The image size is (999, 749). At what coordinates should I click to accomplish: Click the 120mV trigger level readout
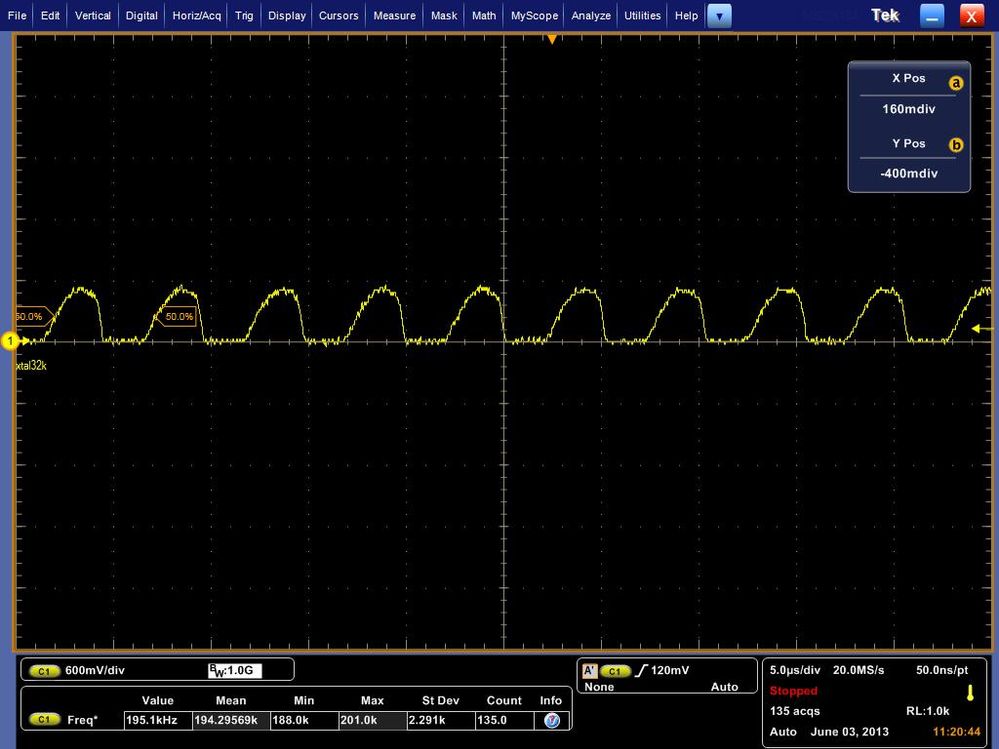click(x=670, y=670)
